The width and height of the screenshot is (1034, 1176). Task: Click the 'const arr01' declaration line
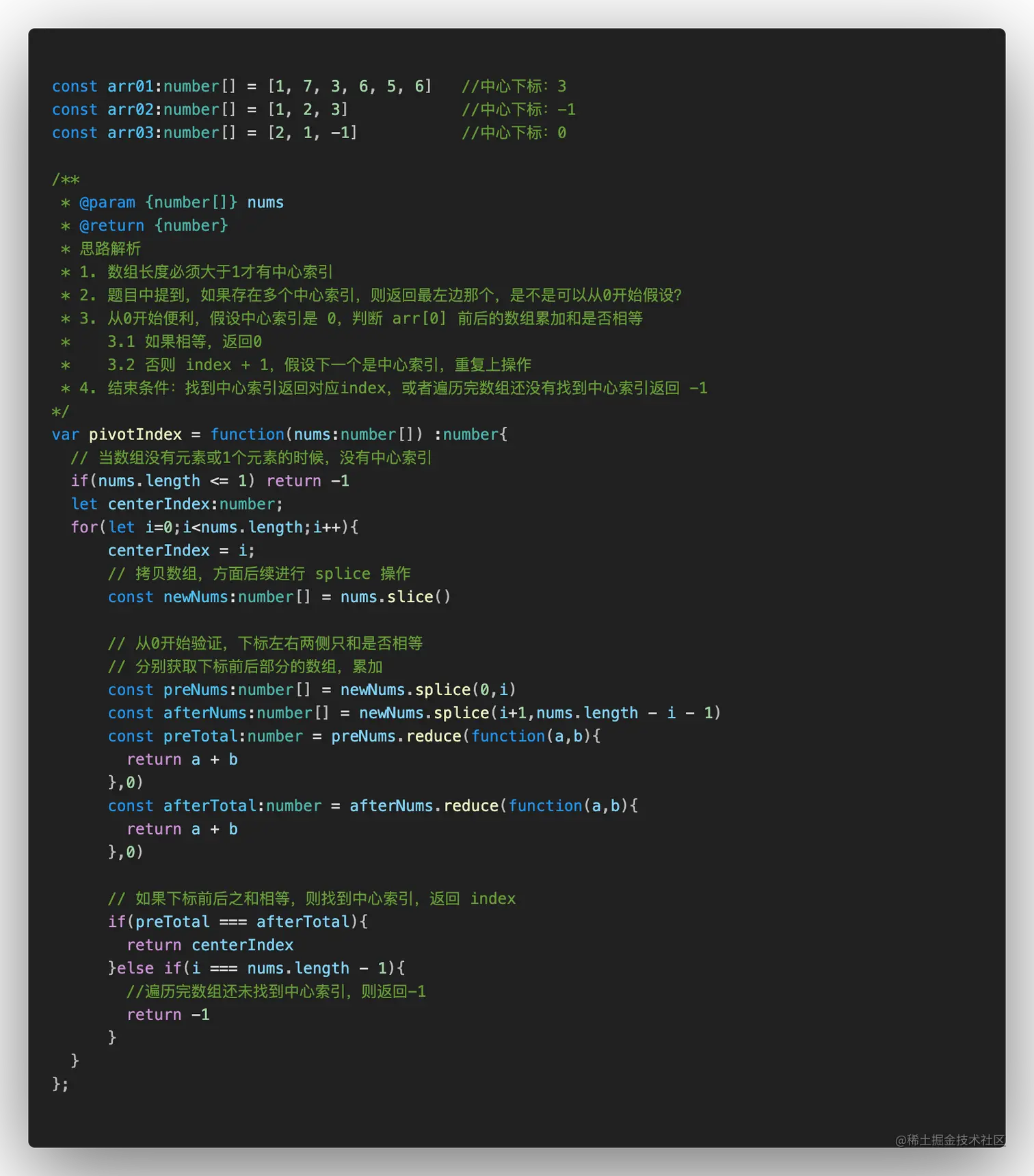pos(242,86)
